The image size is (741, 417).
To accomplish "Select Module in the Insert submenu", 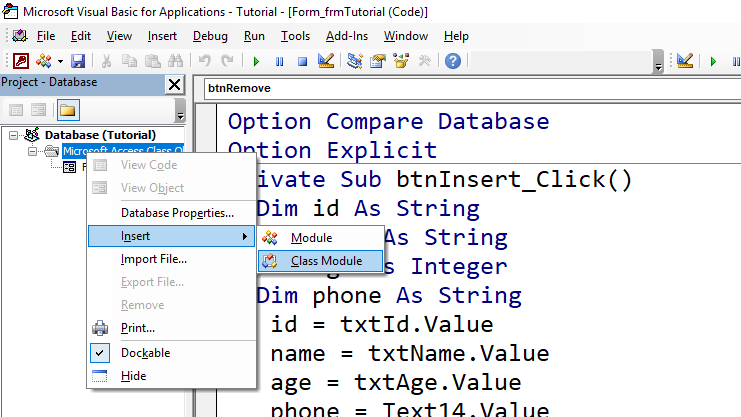I will click(x=321, y=238).
